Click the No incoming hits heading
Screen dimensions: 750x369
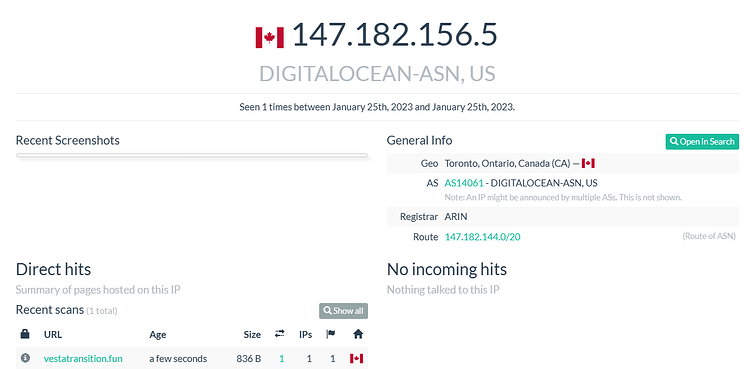coord(447,269)
